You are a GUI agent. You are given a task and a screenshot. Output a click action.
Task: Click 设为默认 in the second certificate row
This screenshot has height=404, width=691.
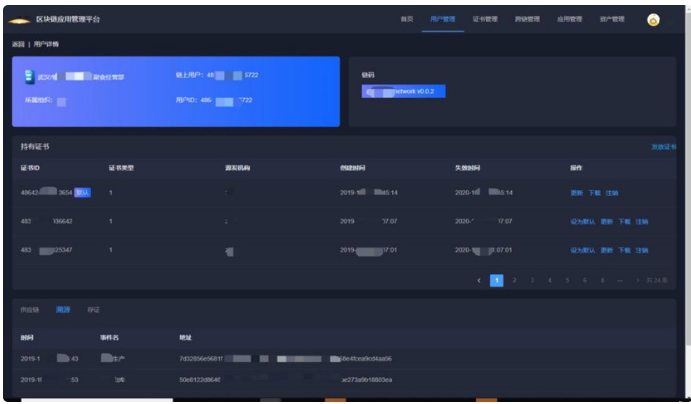582,222
